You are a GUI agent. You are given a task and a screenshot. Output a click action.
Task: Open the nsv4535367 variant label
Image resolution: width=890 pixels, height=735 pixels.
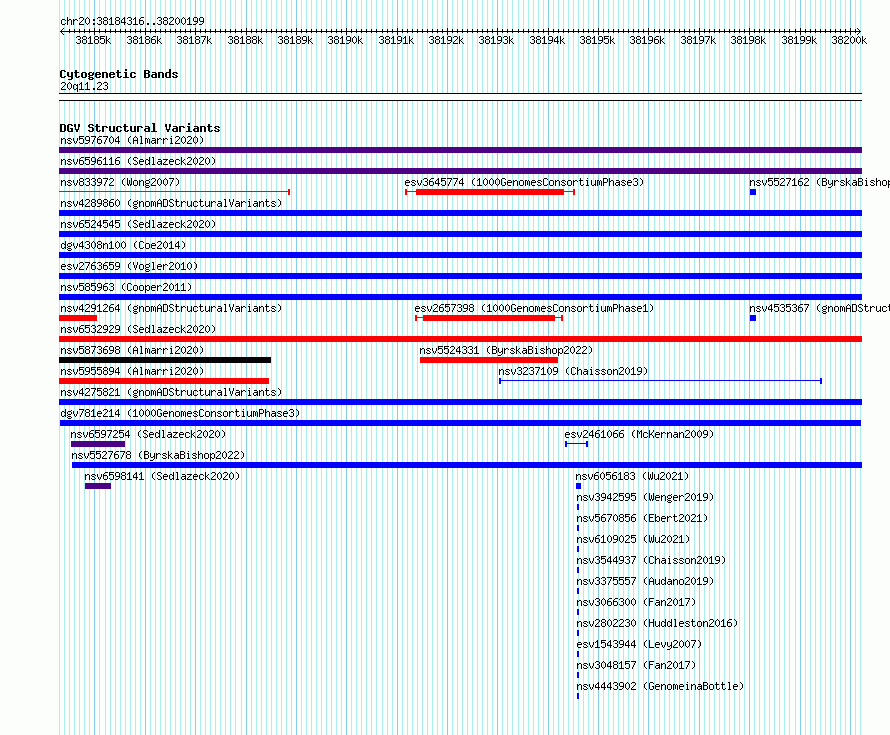819,308
